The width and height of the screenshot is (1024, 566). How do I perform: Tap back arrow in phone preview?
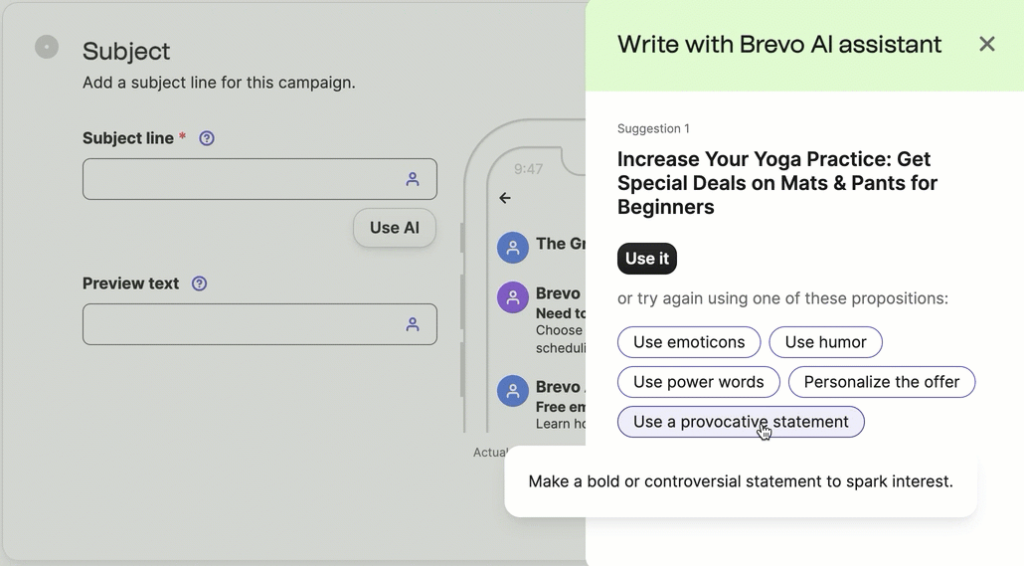pyautogui.click(x=505, y=198)
